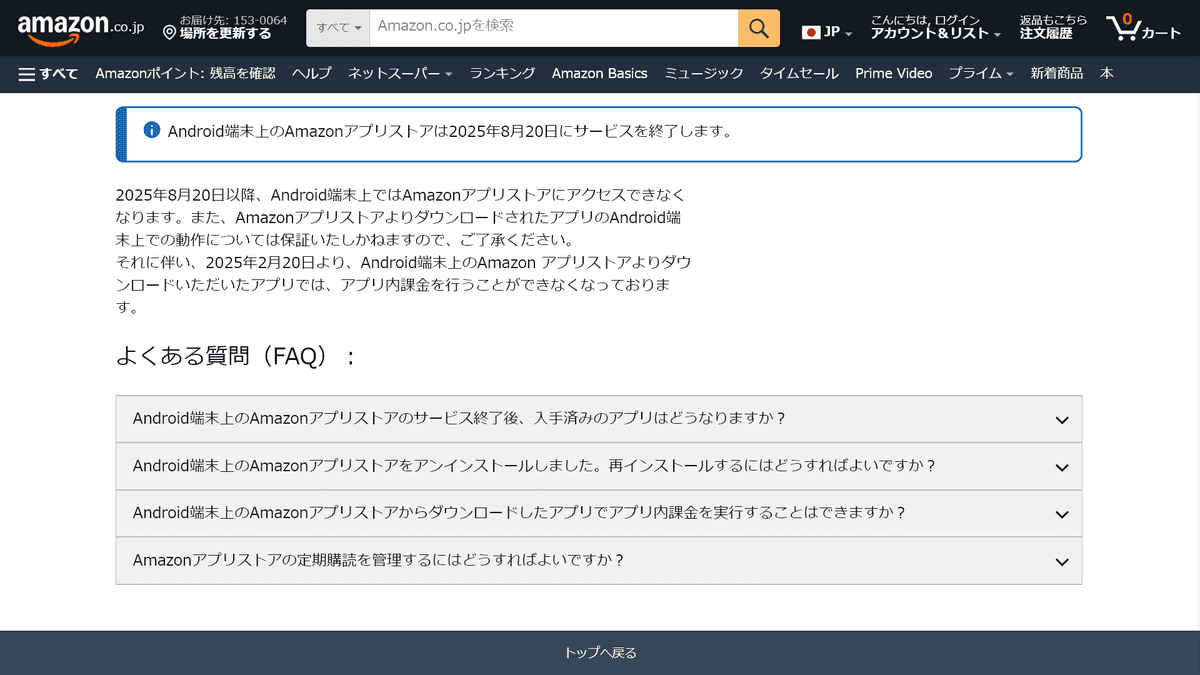Open Amazonポイント: 残高を確認
Viewport: 1200px width, 675px height.
(x=185, y=74)
